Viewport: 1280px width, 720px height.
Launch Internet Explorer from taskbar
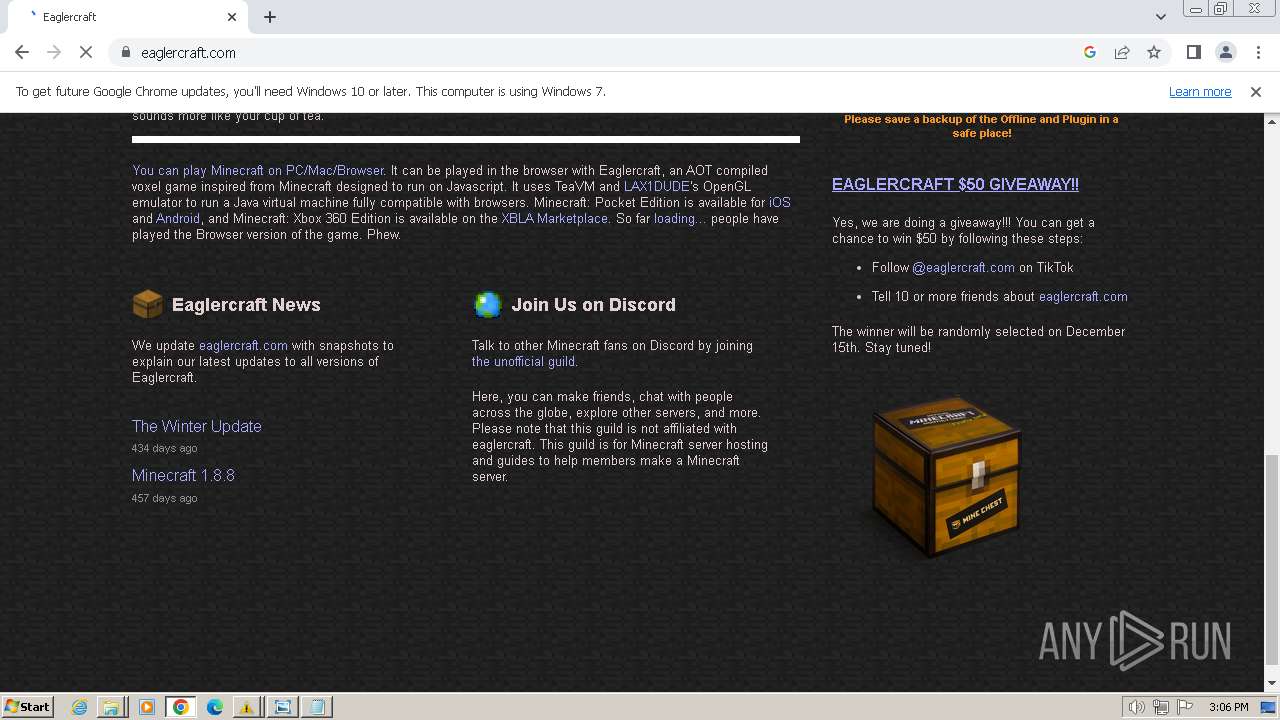pyautogui.click(x=79, y=707)
